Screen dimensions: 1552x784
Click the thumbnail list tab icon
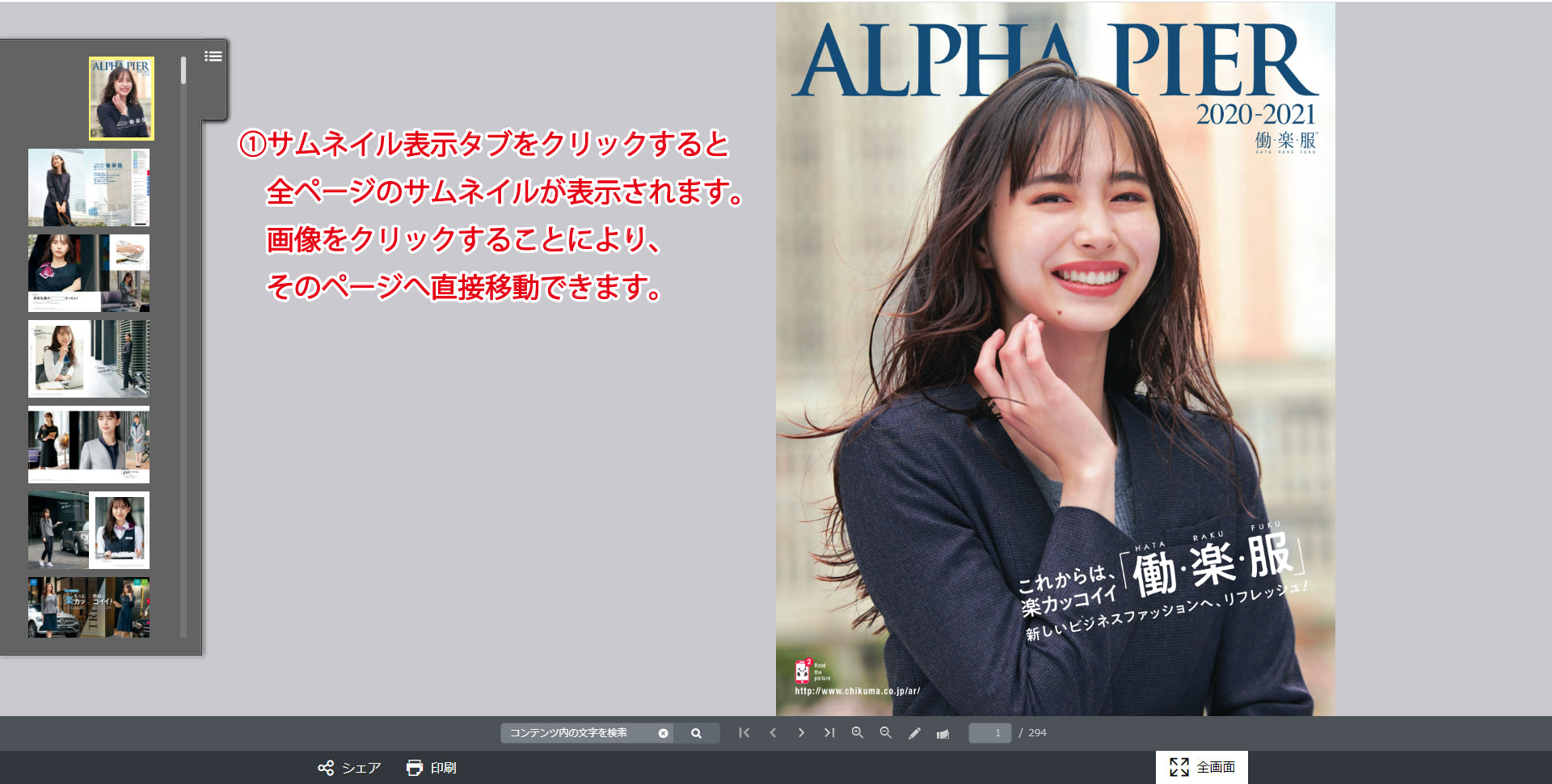click(213, 57)
